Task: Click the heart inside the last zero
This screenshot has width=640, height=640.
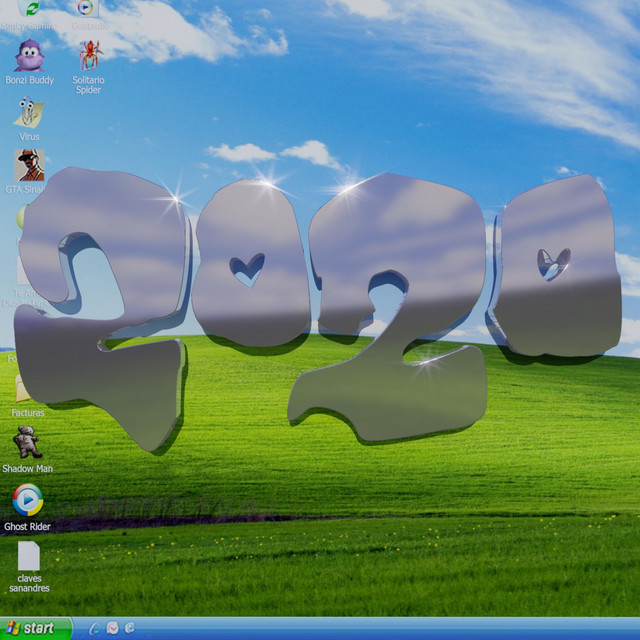Action: point(553,262)
